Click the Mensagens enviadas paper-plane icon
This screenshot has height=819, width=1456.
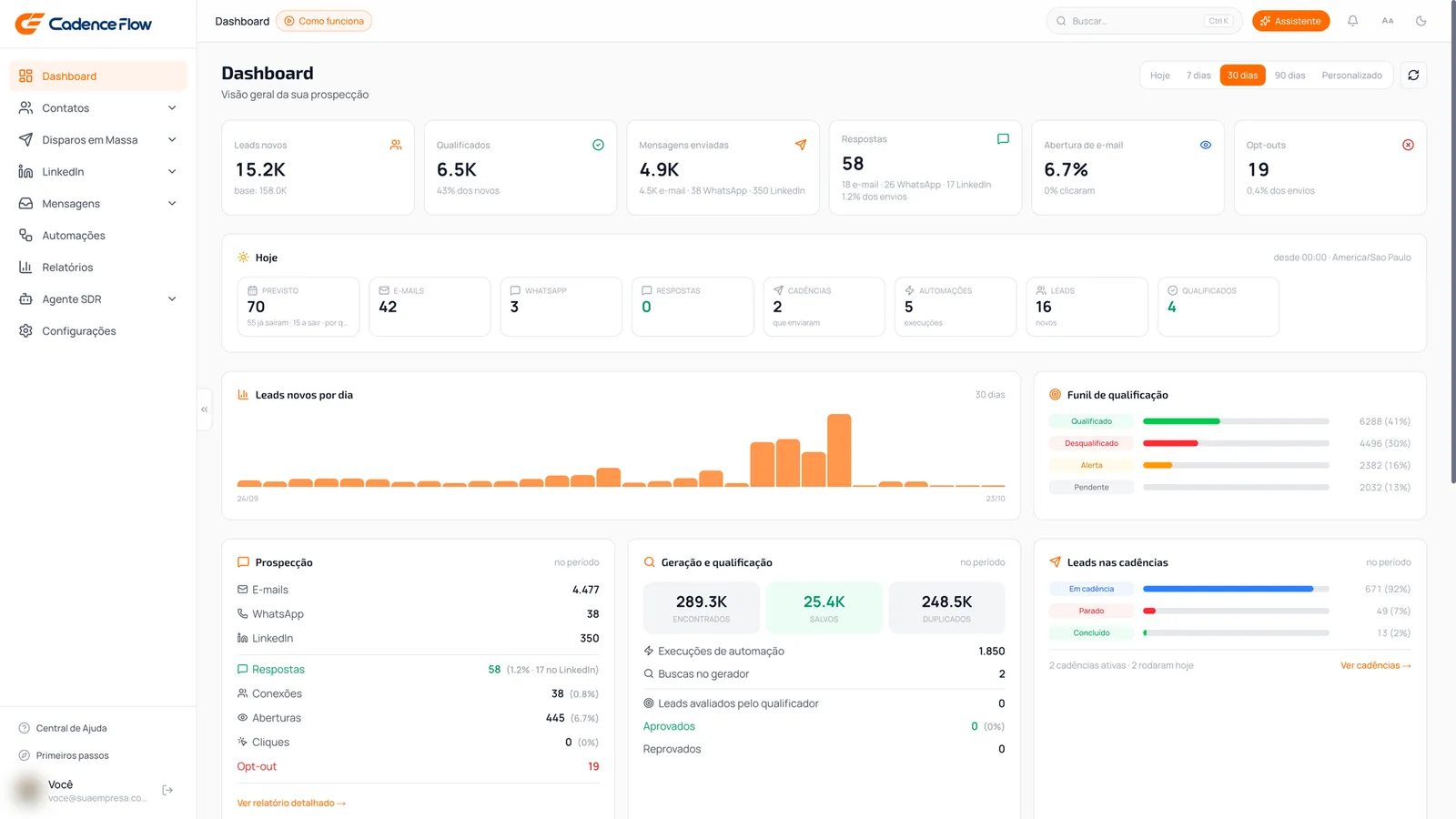coord(801,145)
